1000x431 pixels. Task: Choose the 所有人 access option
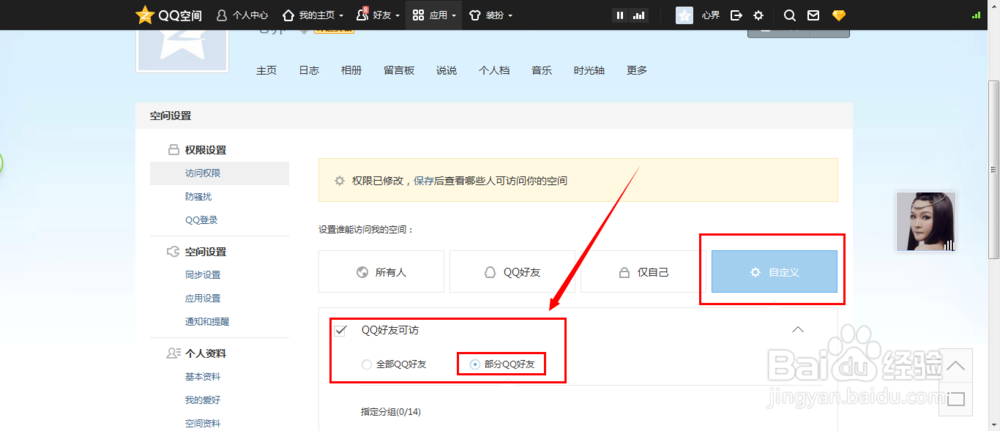point(381,272)
